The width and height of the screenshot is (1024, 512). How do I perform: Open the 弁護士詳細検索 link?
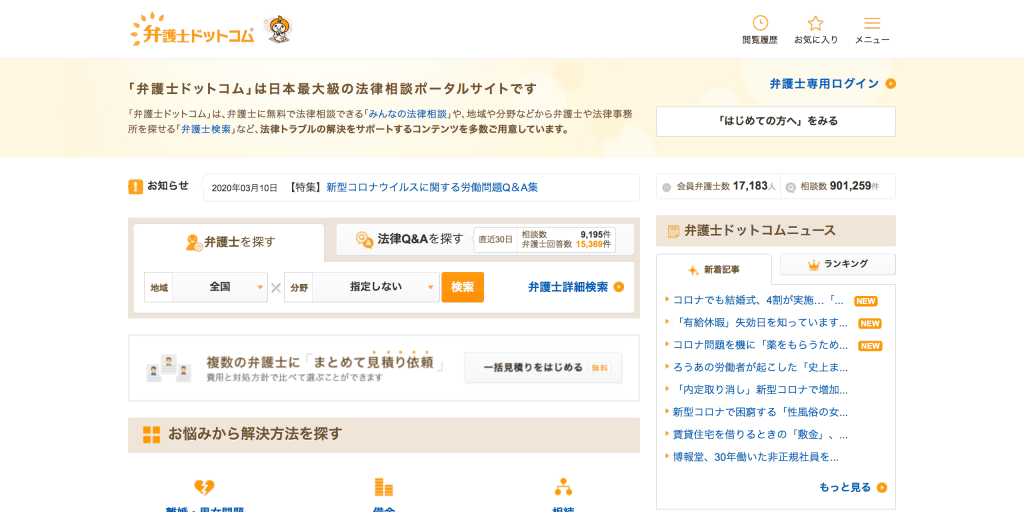coord(568,287)
